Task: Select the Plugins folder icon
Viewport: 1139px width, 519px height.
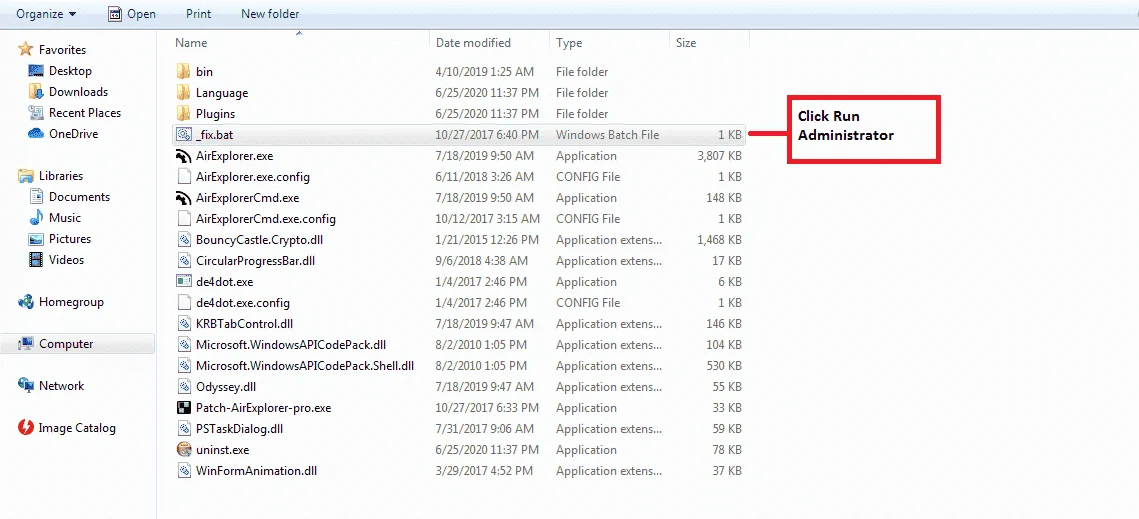Action: [x=183, y=114]
